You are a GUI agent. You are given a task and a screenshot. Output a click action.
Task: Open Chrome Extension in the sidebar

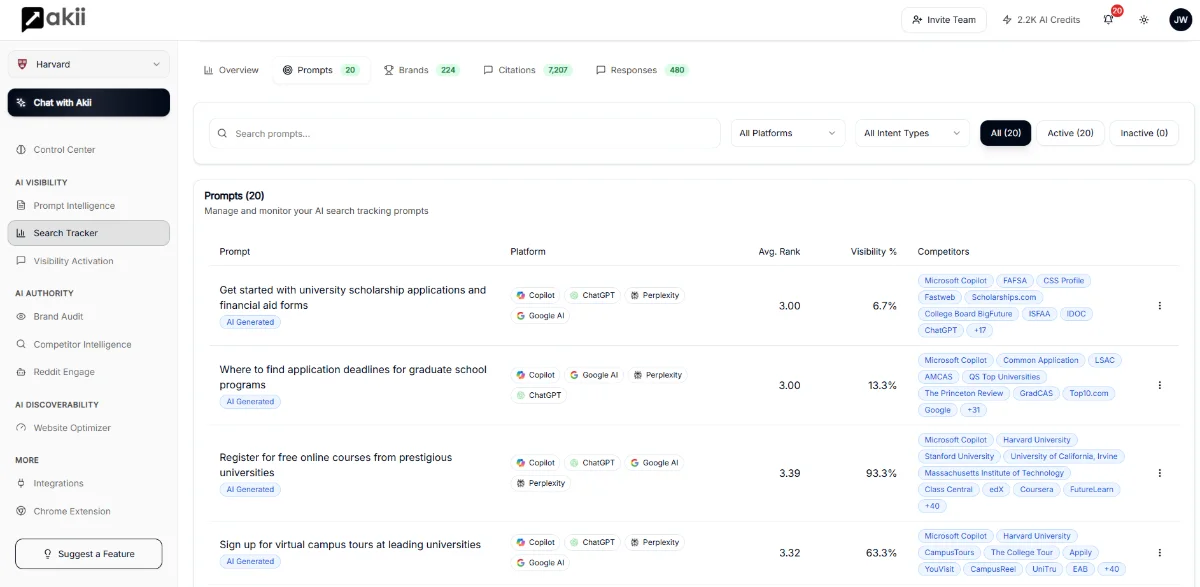72,511
